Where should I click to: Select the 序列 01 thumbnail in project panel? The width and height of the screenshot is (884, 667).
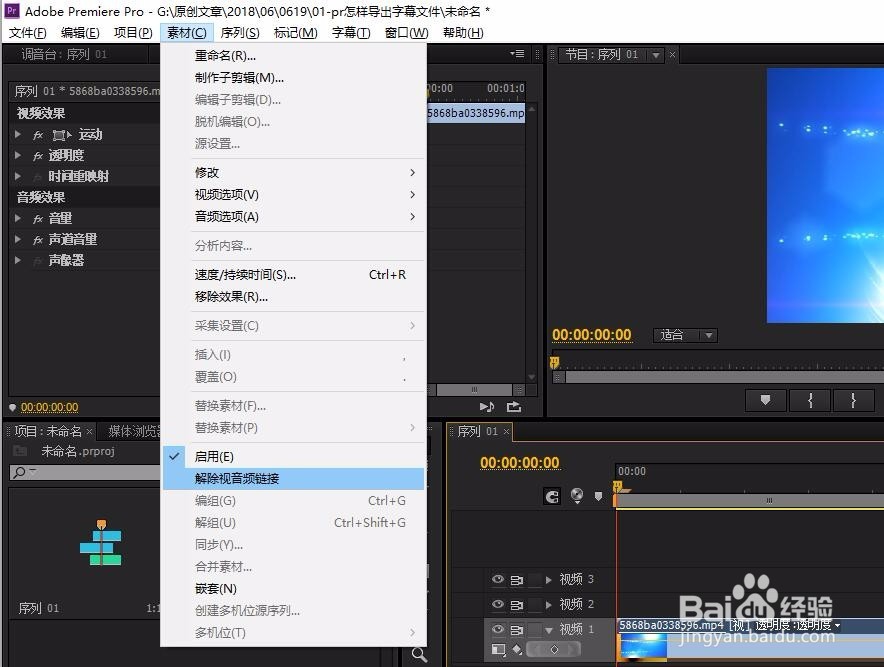pyautogui.click(x=101, y=542)
